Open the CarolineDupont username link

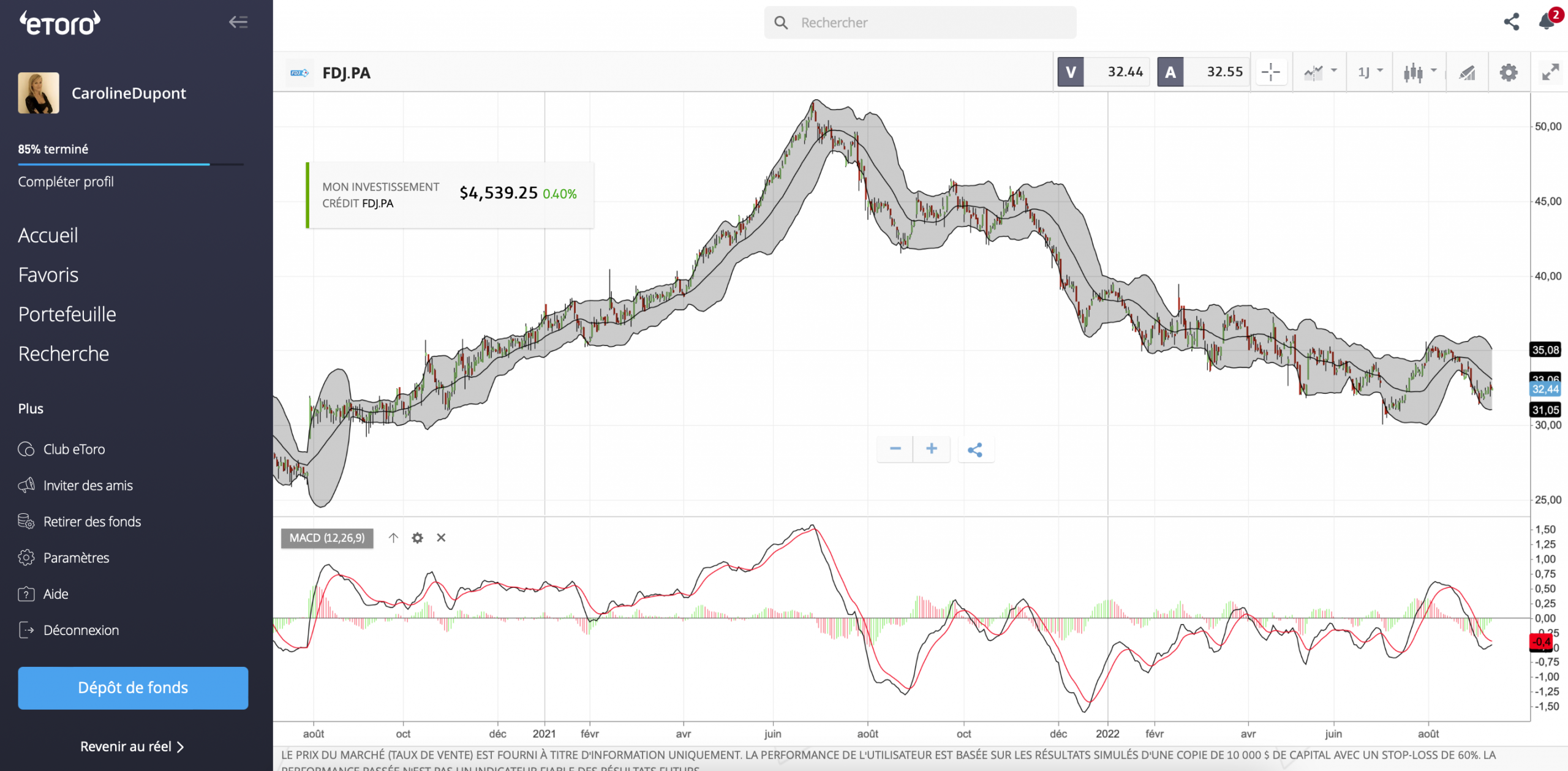click(129, 93)
